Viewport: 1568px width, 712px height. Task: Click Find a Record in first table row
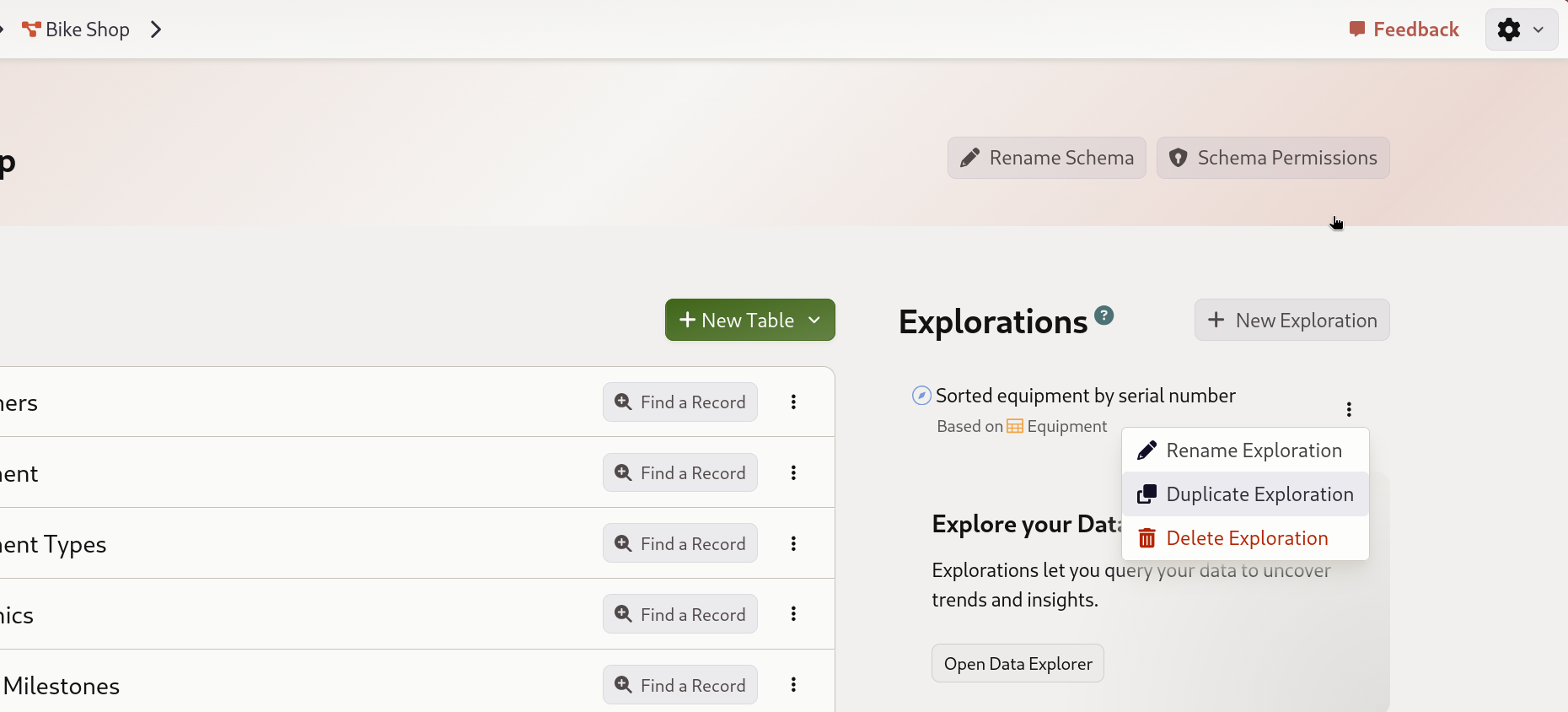tap(680, 402)
